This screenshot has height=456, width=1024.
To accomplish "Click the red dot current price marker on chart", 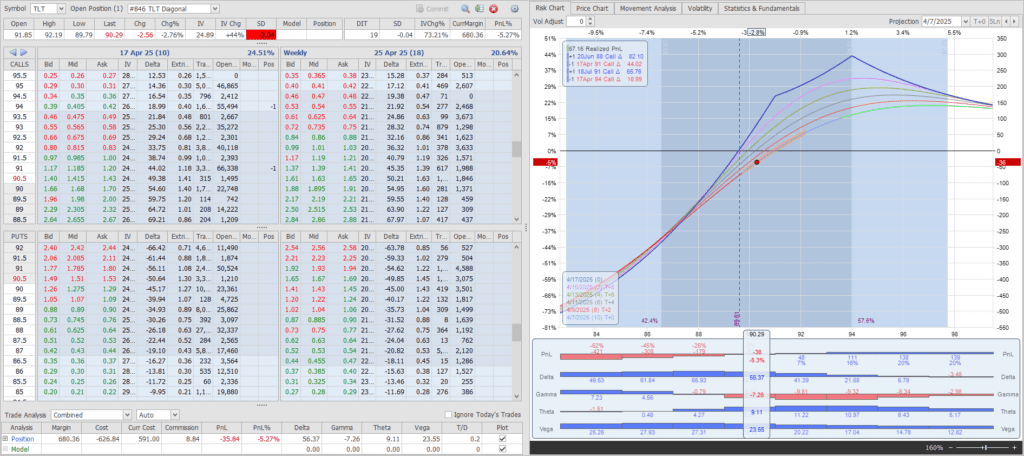I will click(756, 161).
